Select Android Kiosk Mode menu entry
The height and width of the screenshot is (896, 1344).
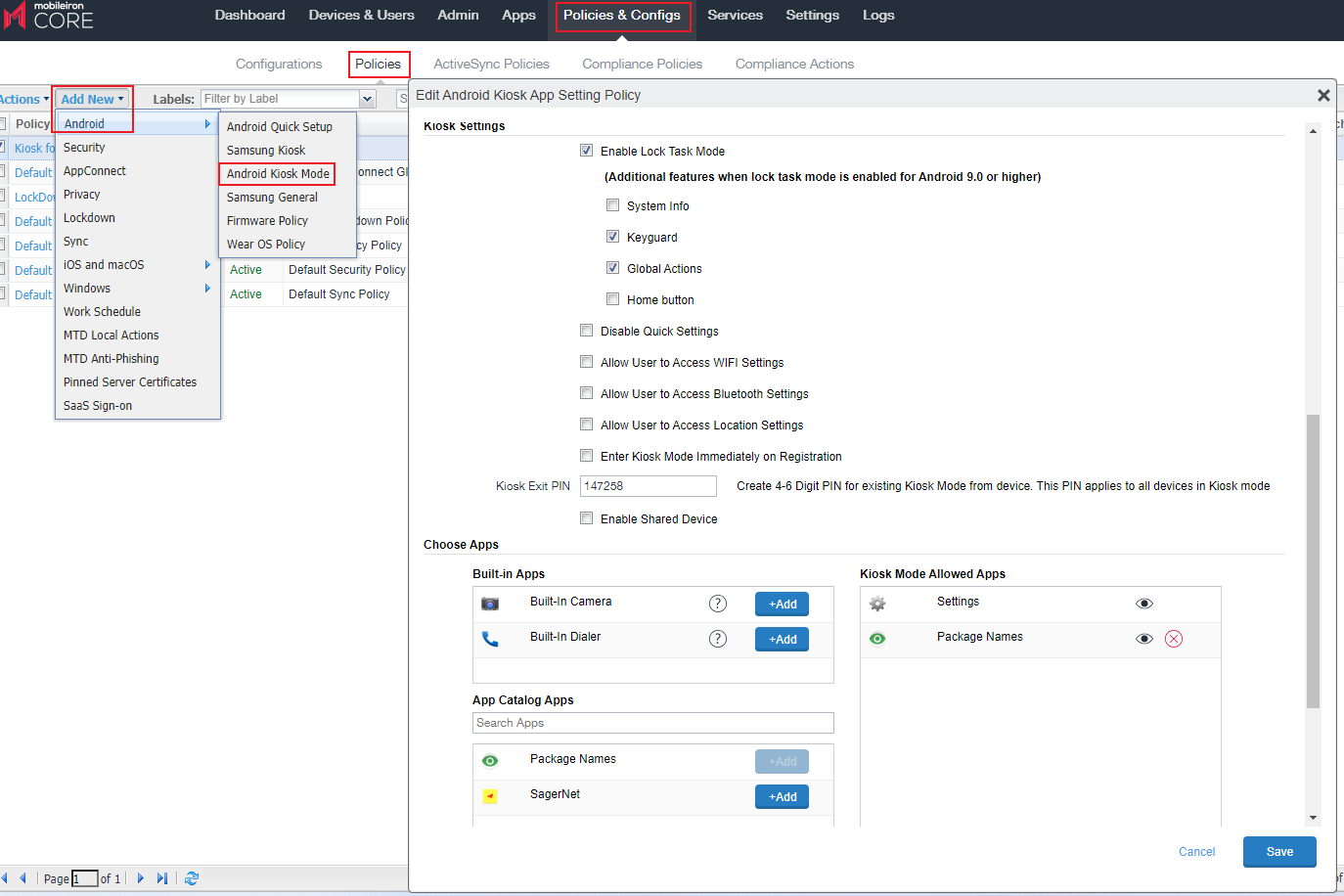(x=278, y=174)
